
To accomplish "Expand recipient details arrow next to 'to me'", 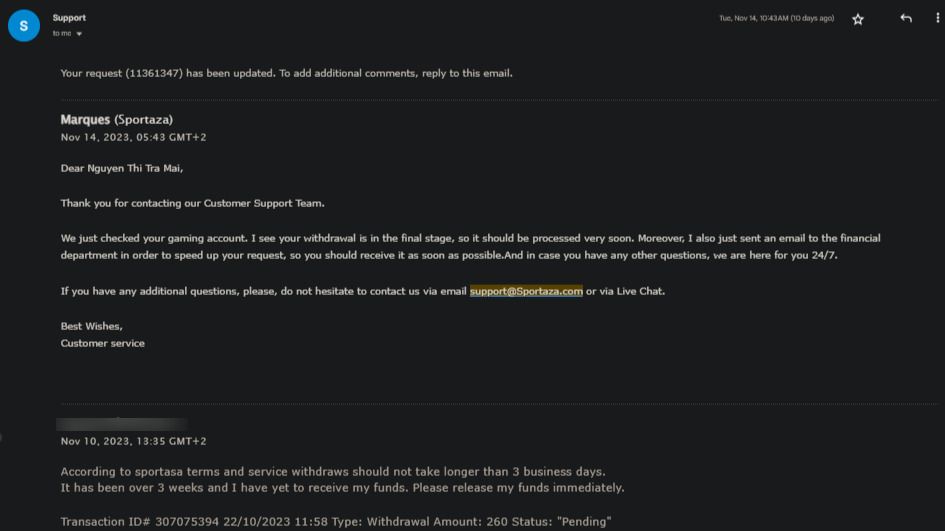I will click(x=79, y=34).
